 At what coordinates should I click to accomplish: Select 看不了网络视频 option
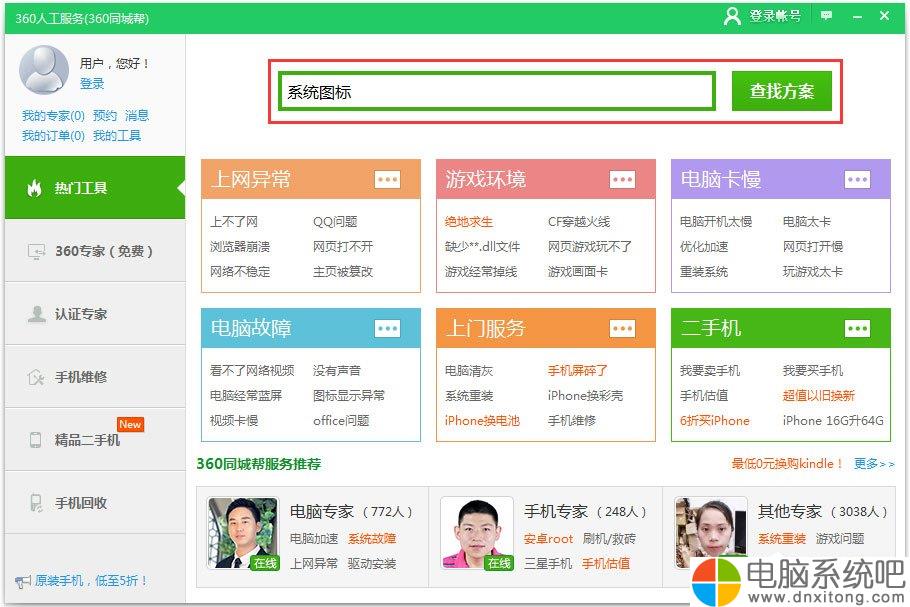tap(252, 370)
